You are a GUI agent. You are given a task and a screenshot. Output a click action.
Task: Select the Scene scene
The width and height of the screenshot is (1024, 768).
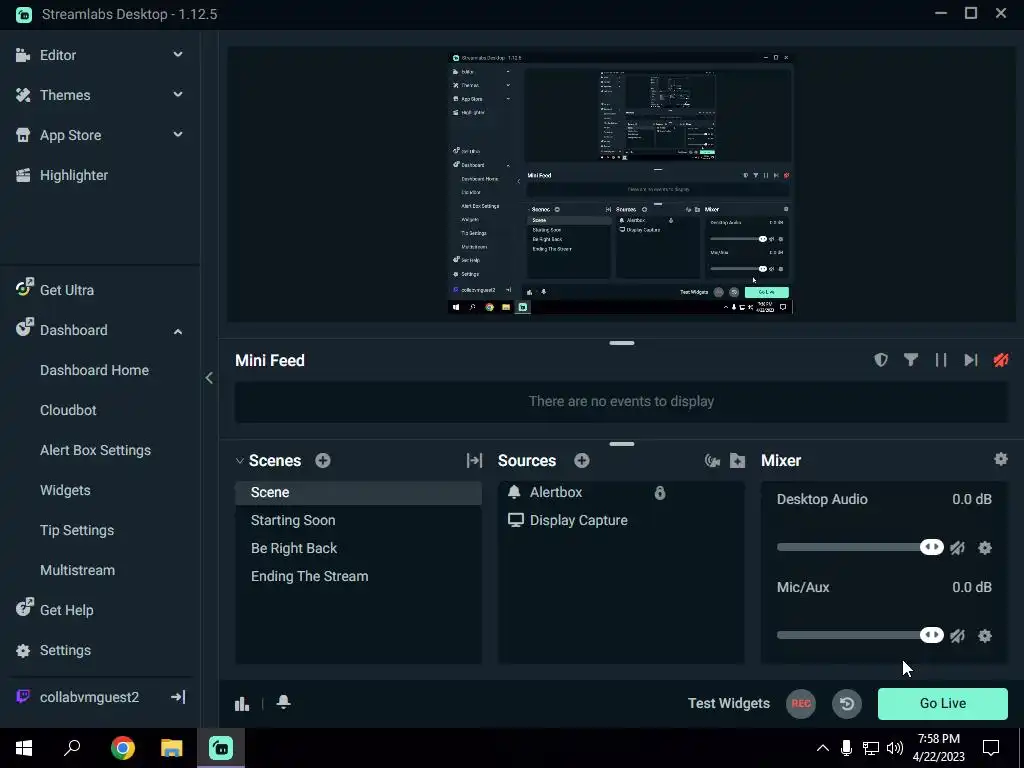[359, 492]
